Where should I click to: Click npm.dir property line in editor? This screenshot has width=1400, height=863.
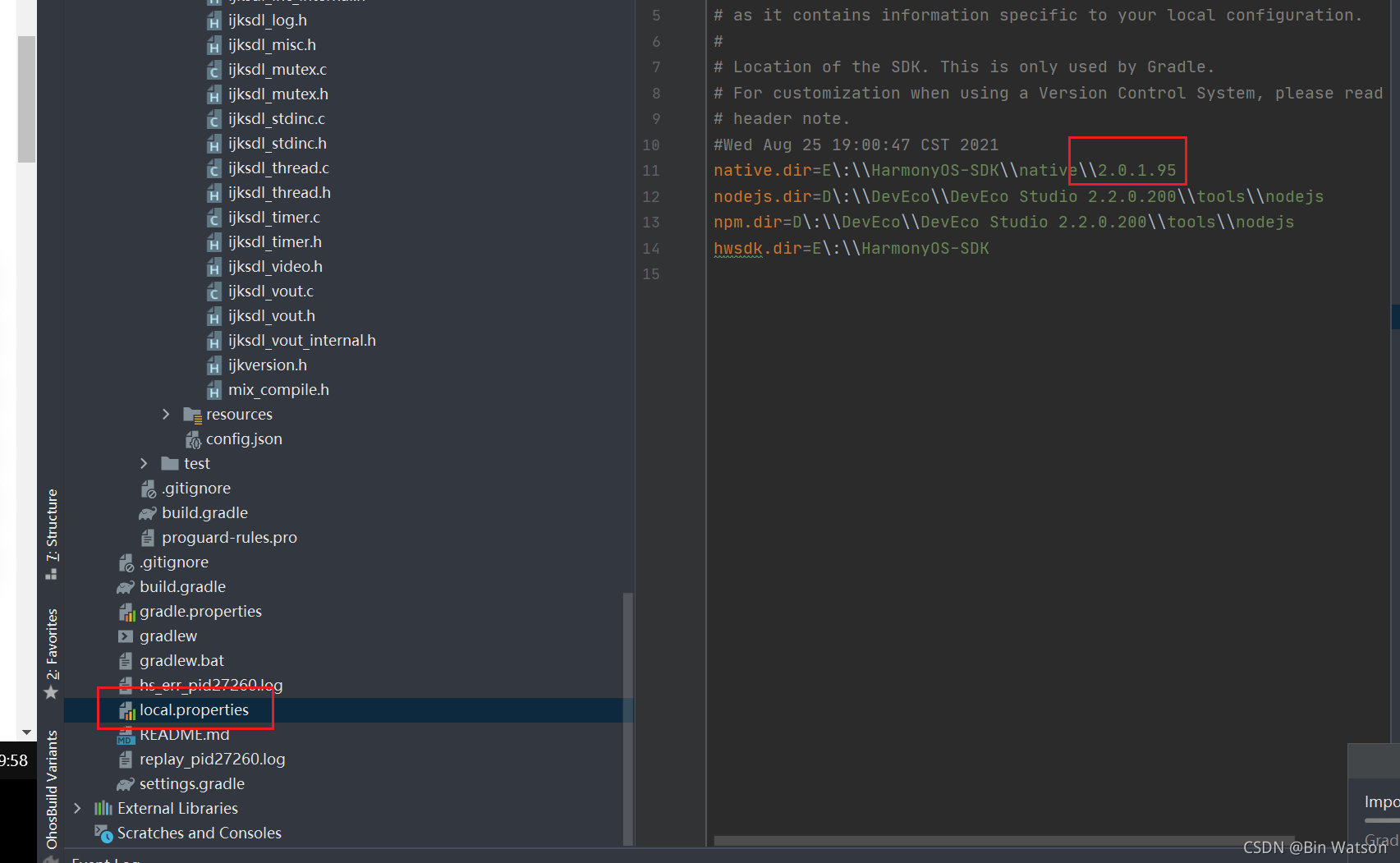[x=1003, y=223]
